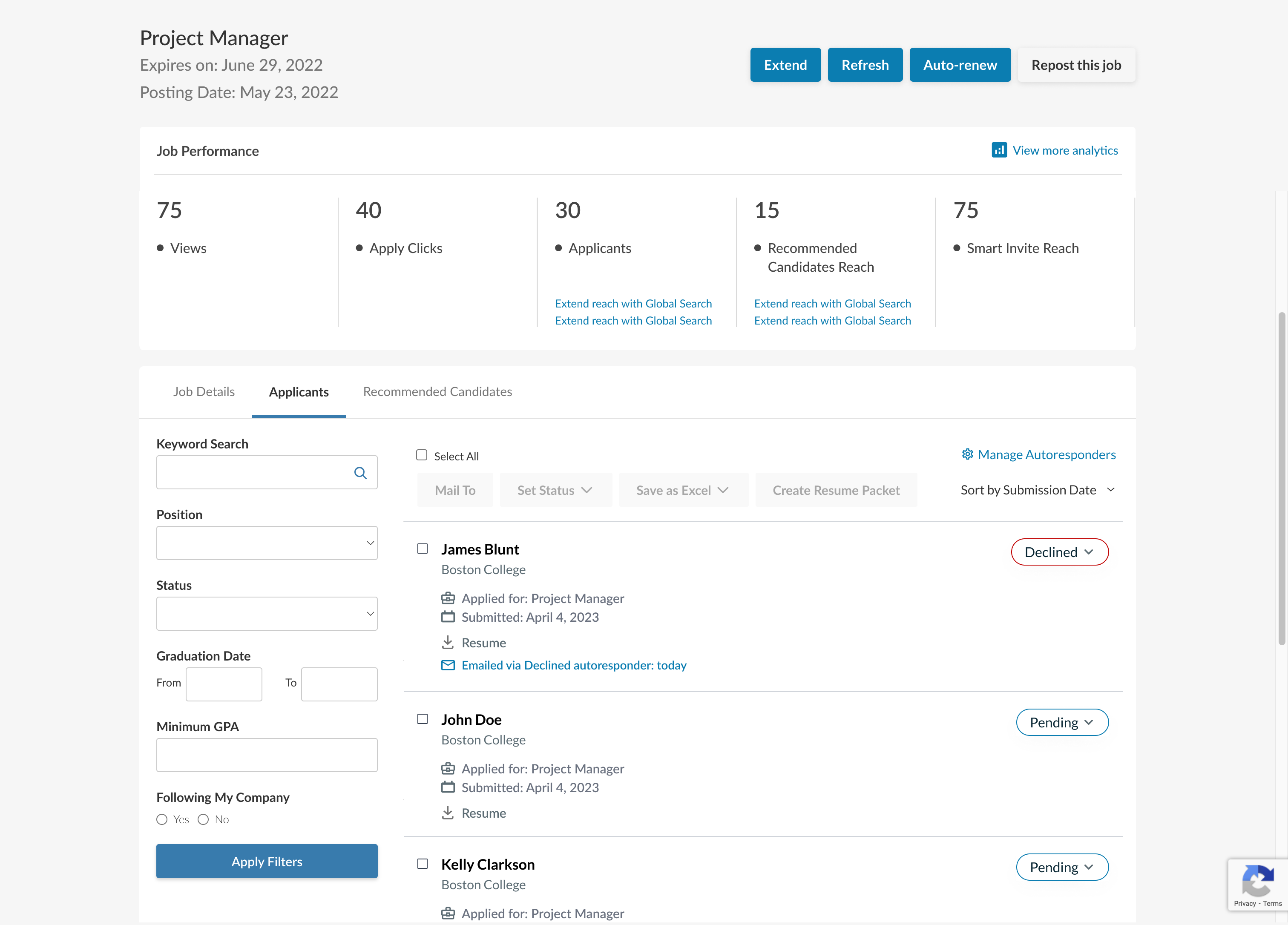Screen dimensions: 1288x925
Task: Click James Blunt's resume download icon
Action: (448, 642)
